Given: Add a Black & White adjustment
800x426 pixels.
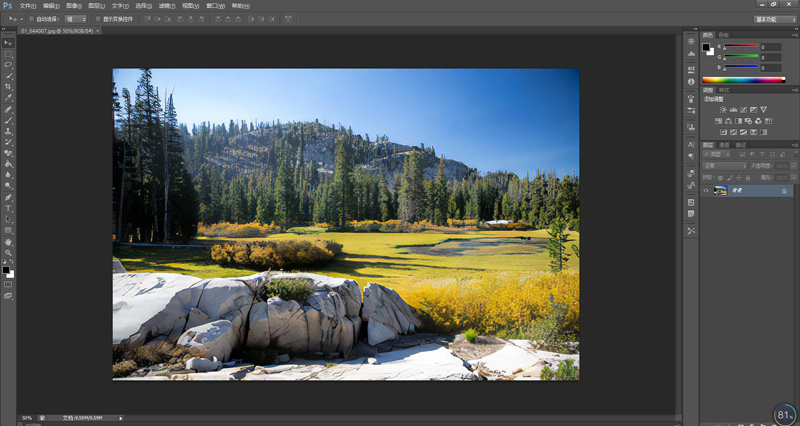Looking at the screenshot, I should [738, 121].
